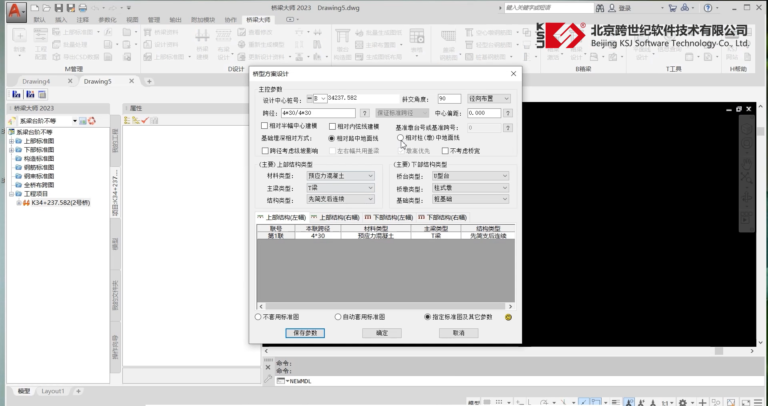This screenshot has height=406, width=768.
Task: Click the 重新生成模型 ribbon item
Action: click(x=261, y=45)
